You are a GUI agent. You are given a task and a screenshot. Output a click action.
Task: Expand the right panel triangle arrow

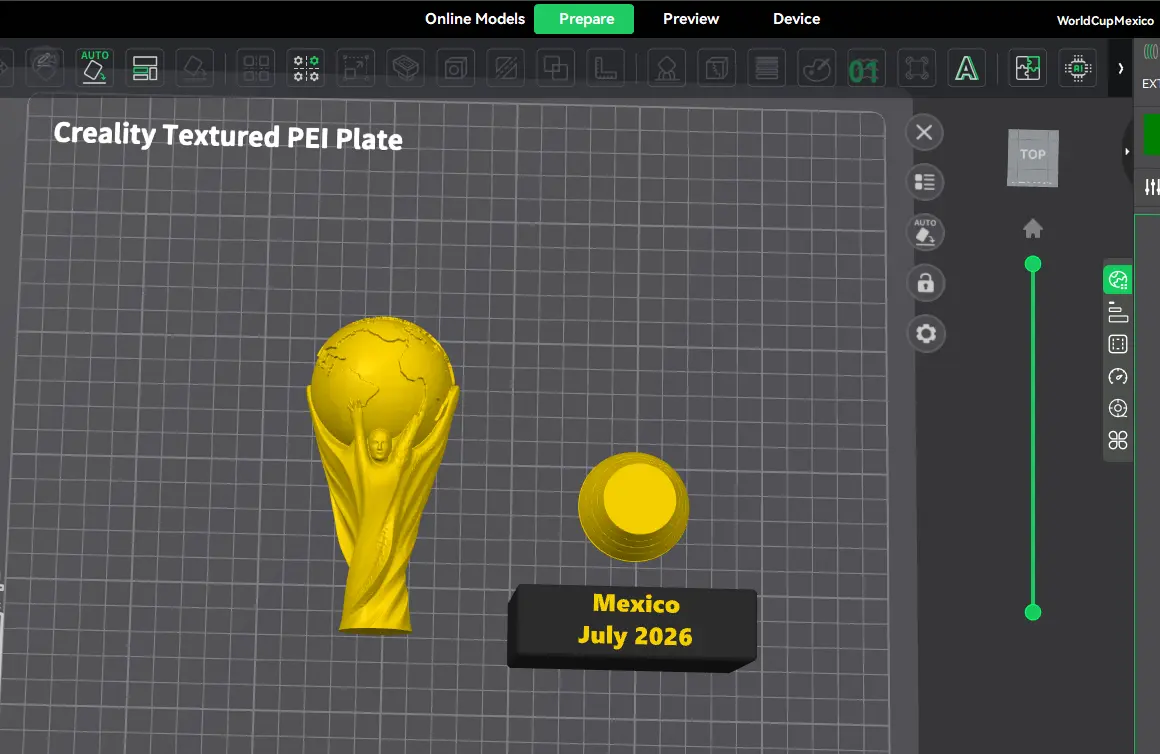[x=1127, y=152]
